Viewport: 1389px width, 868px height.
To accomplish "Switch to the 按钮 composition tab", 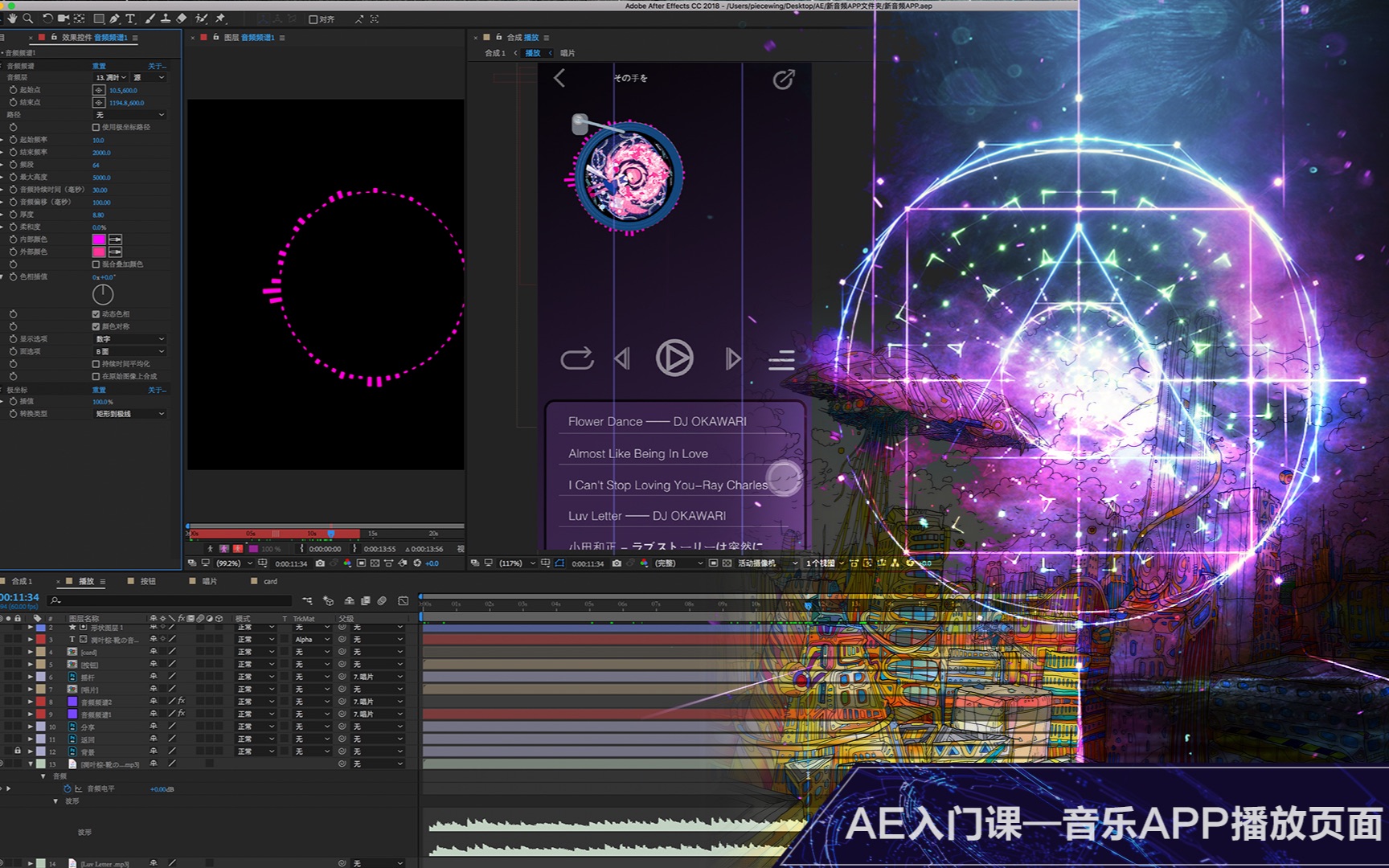I will pyautogui.click(x=146, y=580).
